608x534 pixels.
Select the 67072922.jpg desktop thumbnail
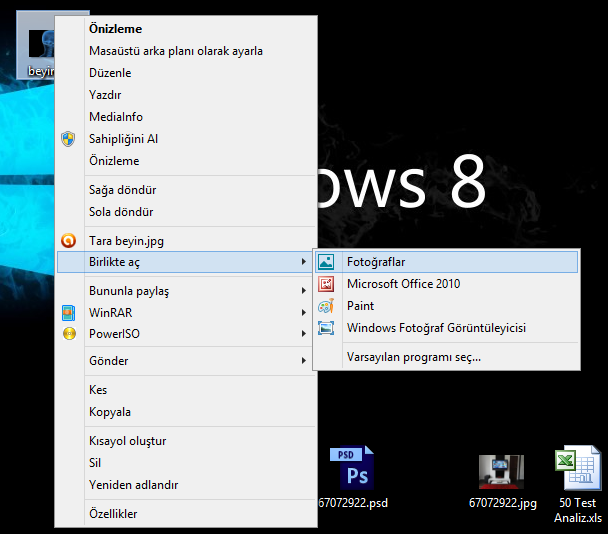pyautogui.click(x=502, y=472)
